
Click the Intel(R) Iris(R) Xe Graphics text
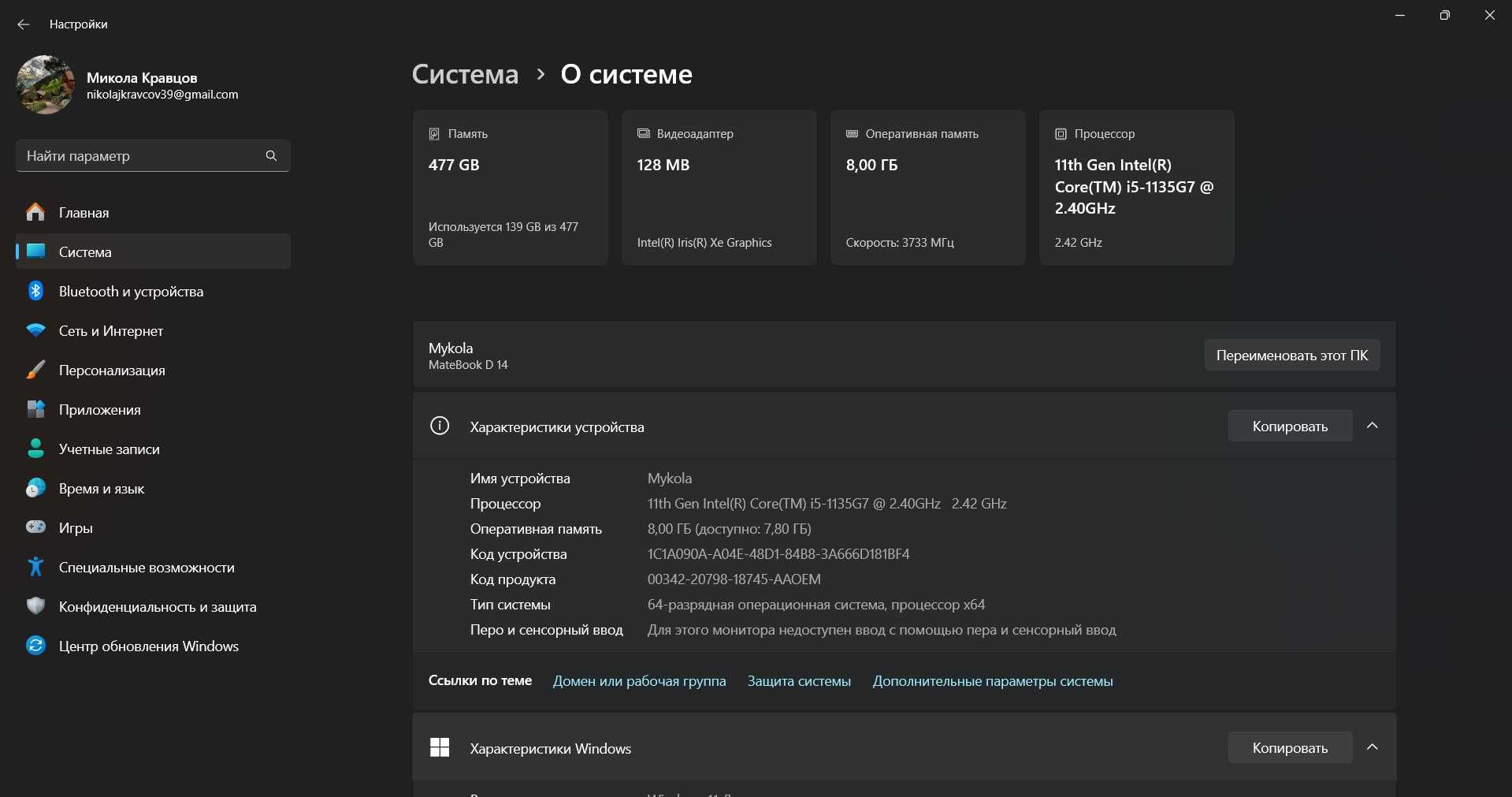pyautogui.click(x=704, y=243)
